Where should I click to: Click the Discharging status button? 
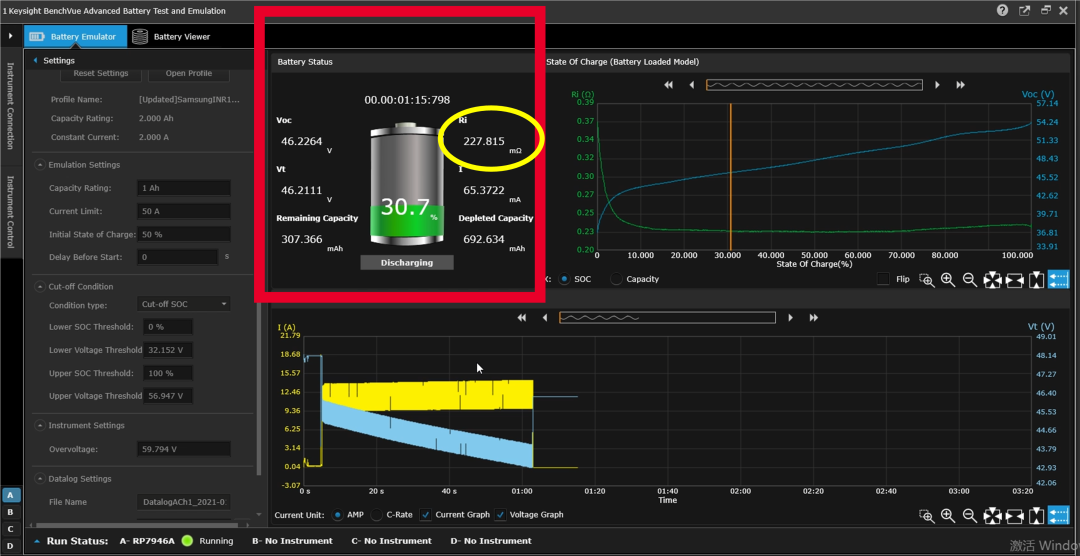pos(407,262)
